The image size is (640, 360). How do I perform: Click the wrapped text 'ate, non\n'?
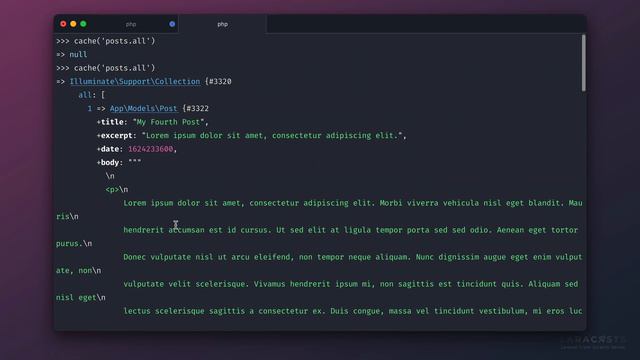pos(78,271)
